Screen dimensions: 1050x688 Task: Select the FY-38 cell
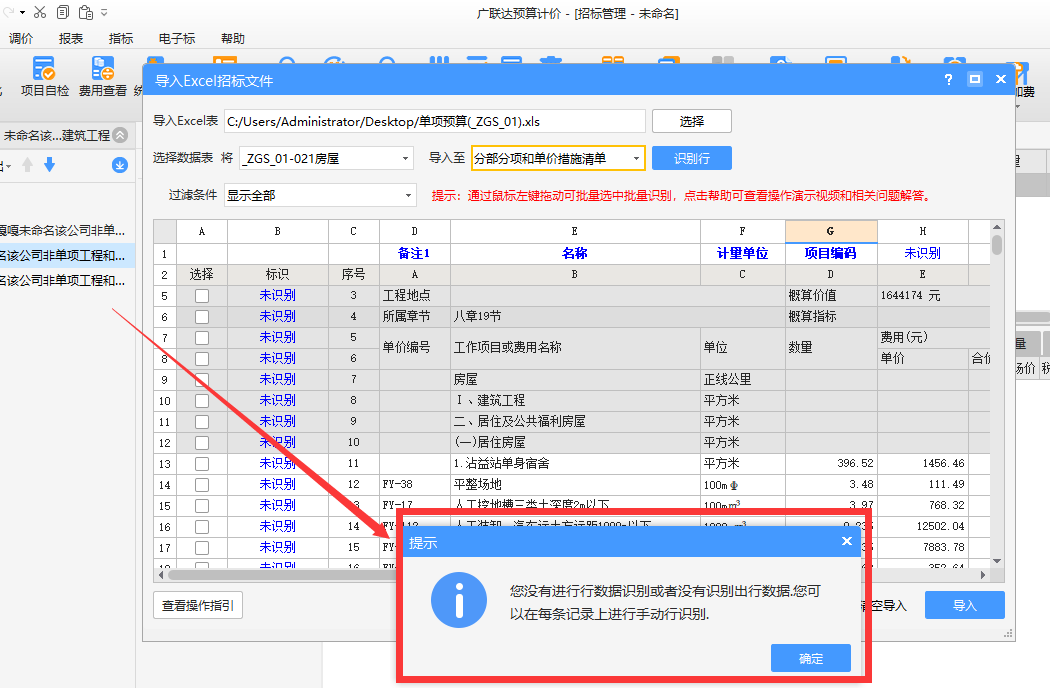pos(415,484)
